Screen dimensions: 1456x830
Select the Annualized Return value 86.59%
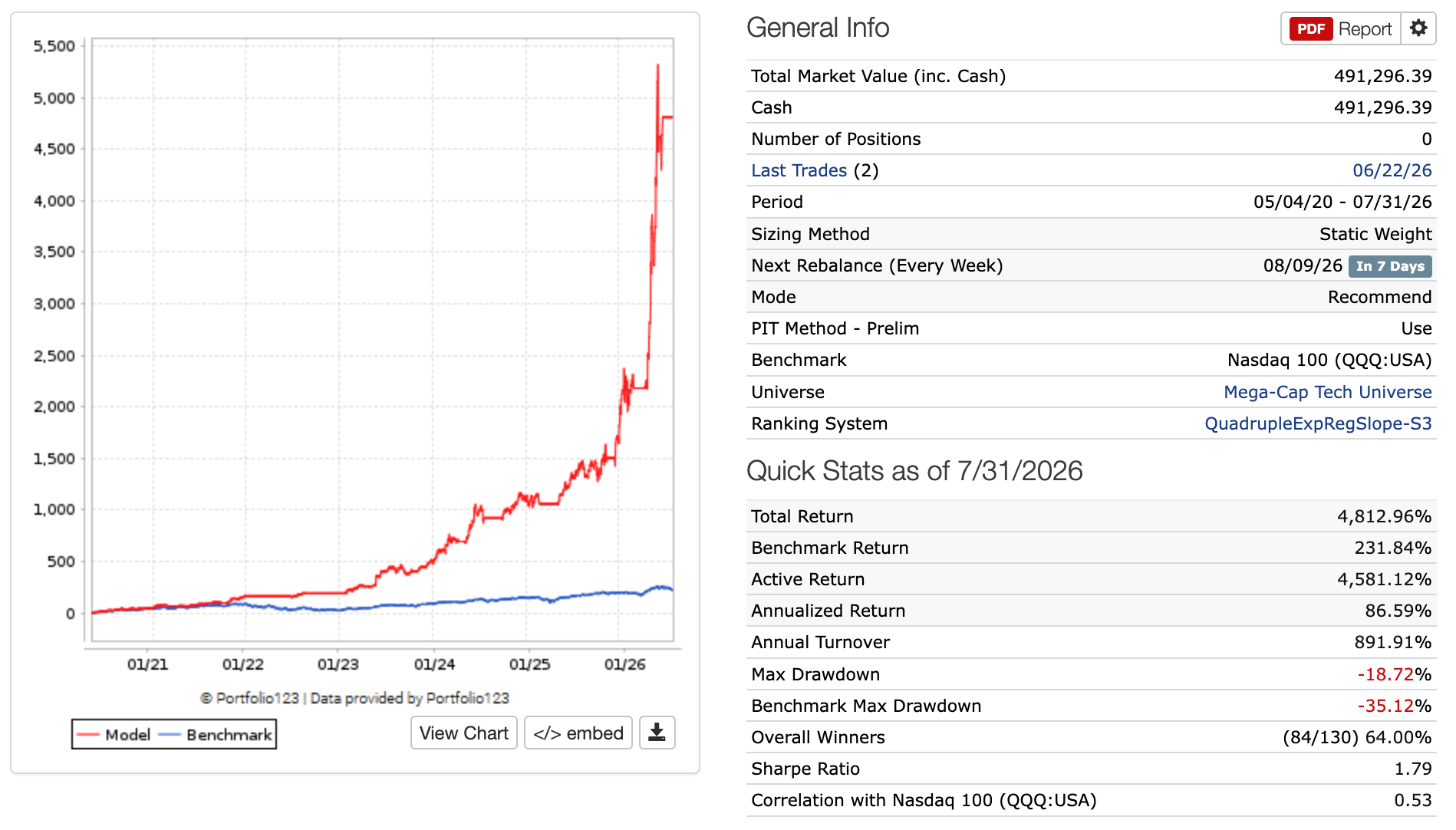point(1398,611)
